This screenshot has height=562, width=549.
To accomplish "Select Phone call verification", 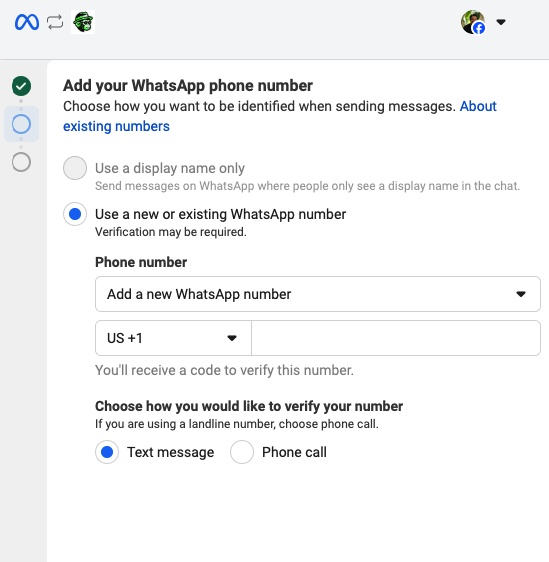I will [x=242, y=452].
